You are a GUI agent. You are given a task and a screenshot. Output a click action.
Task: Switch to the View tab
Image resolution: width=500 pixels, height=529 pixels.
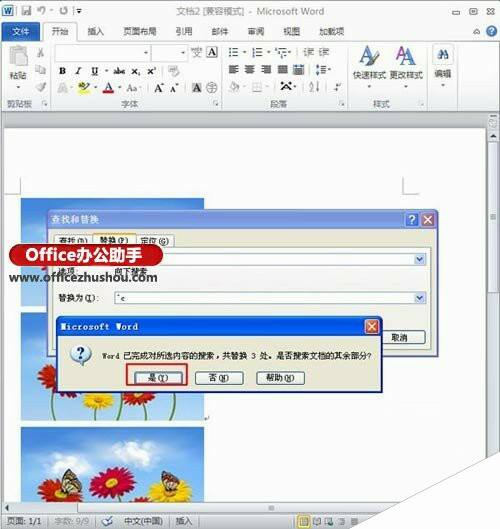[x=291, y=32]
